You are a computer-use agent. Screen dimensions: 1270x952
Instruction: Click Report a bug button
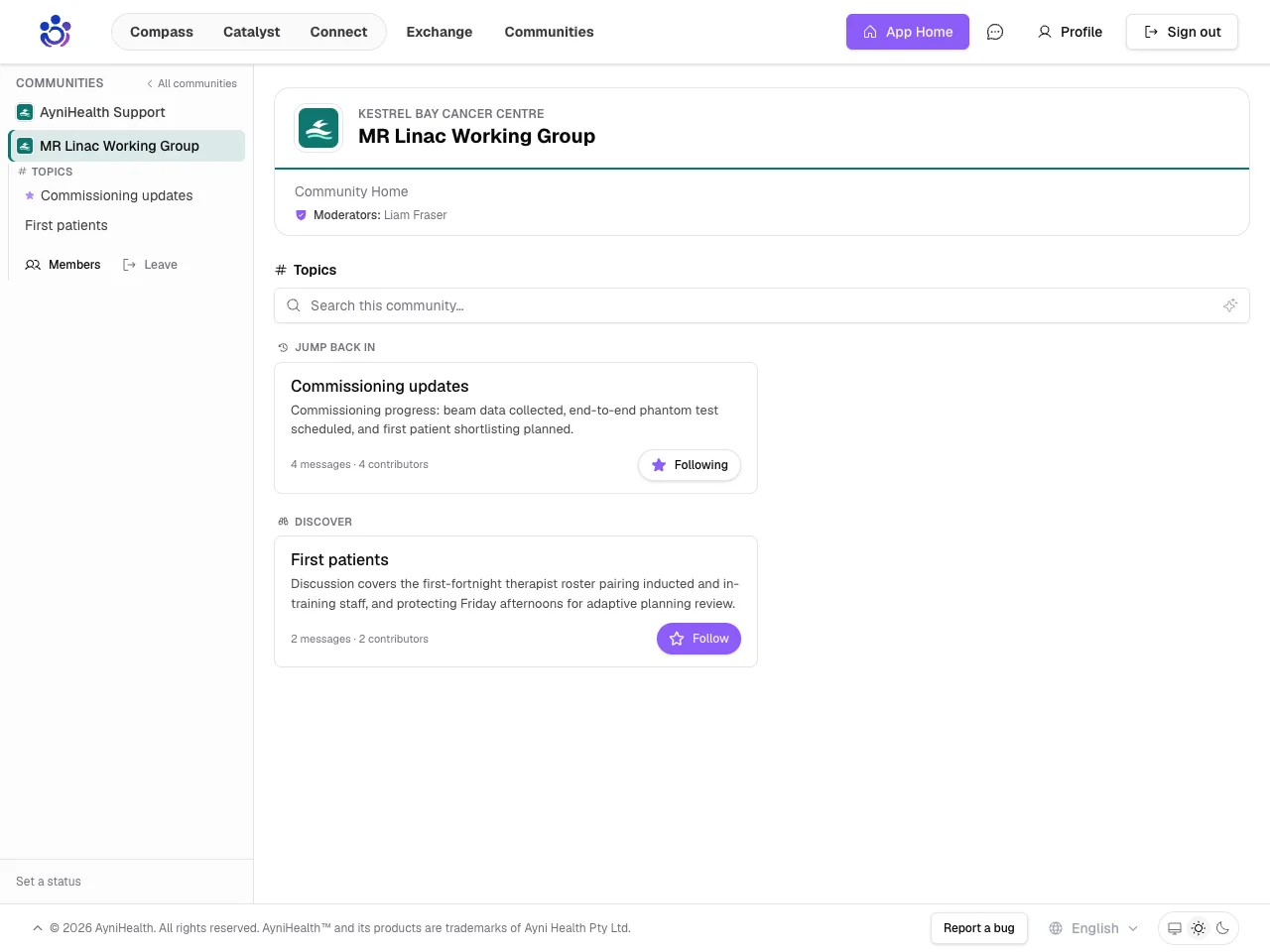pos(979,928)
